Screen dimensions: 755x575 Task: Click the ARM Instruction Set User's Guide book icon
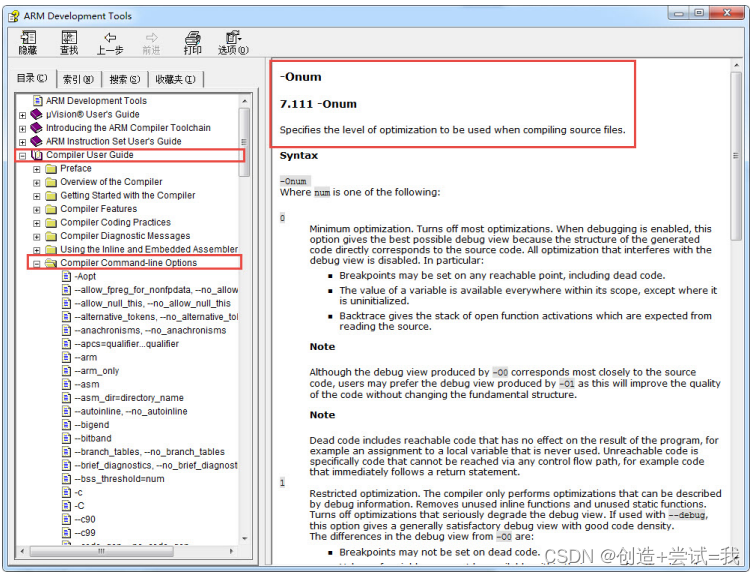(37, 142)
